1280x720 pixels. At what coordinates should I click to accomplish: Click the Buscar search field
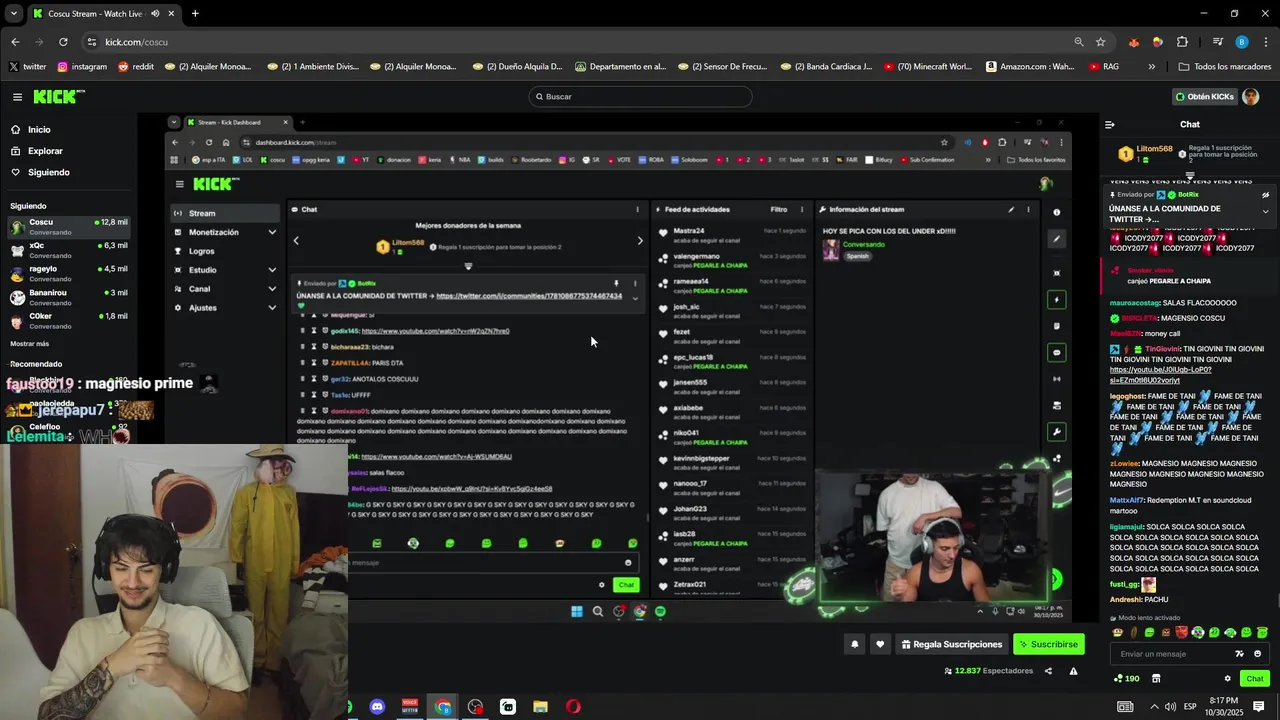click(640, 97)
